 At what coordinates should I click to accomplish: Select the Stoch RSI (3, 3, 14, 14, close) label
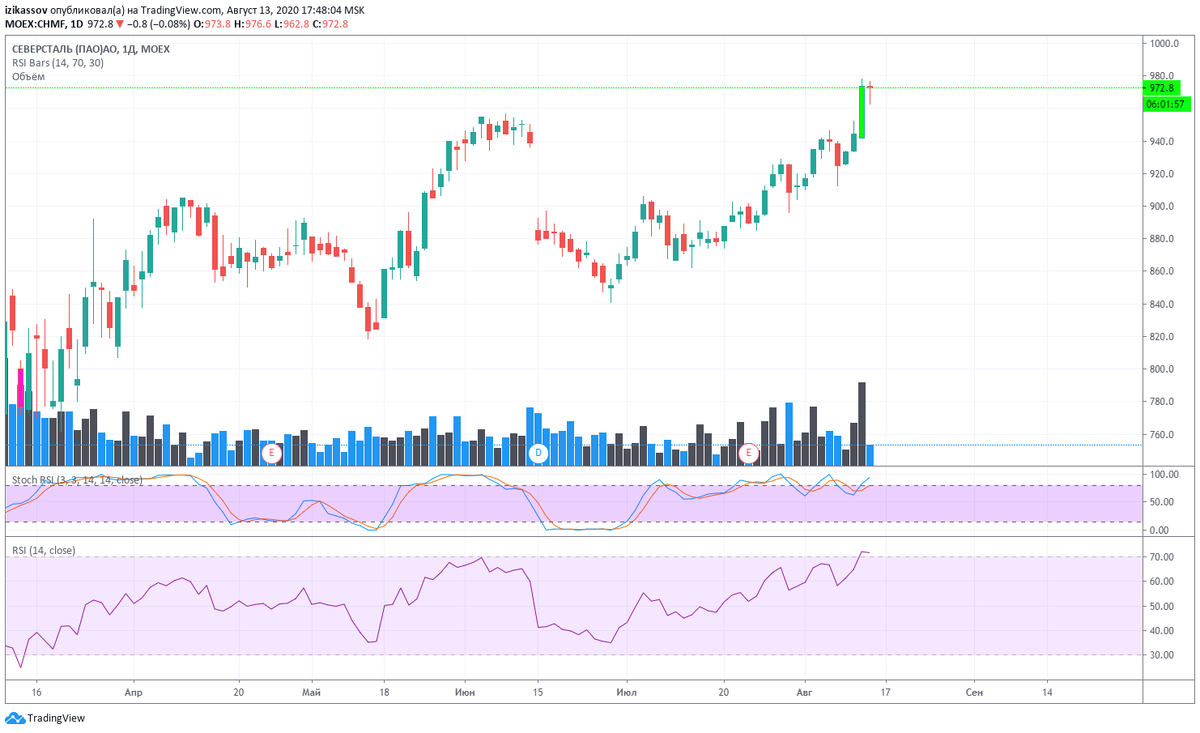(76, 480)
